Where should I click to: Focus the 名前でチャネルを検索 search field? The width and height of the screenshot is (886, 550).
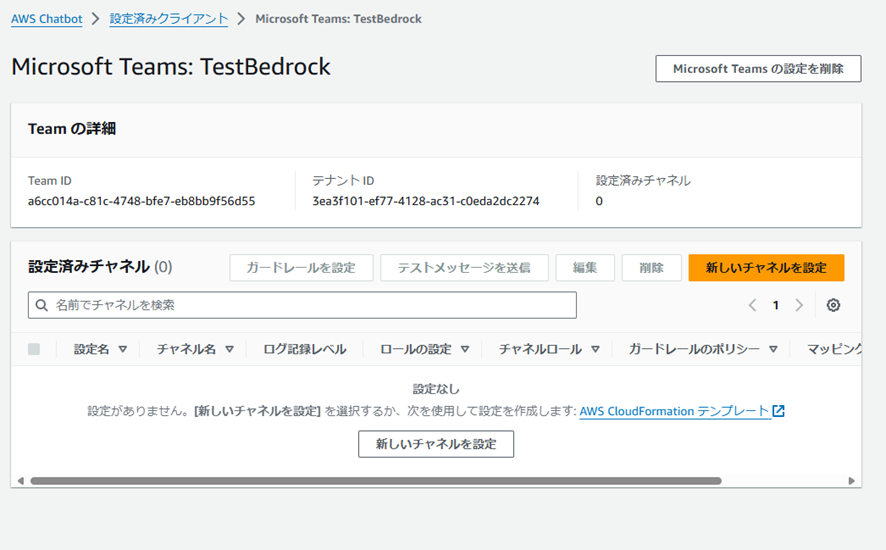tap(302, 305)
